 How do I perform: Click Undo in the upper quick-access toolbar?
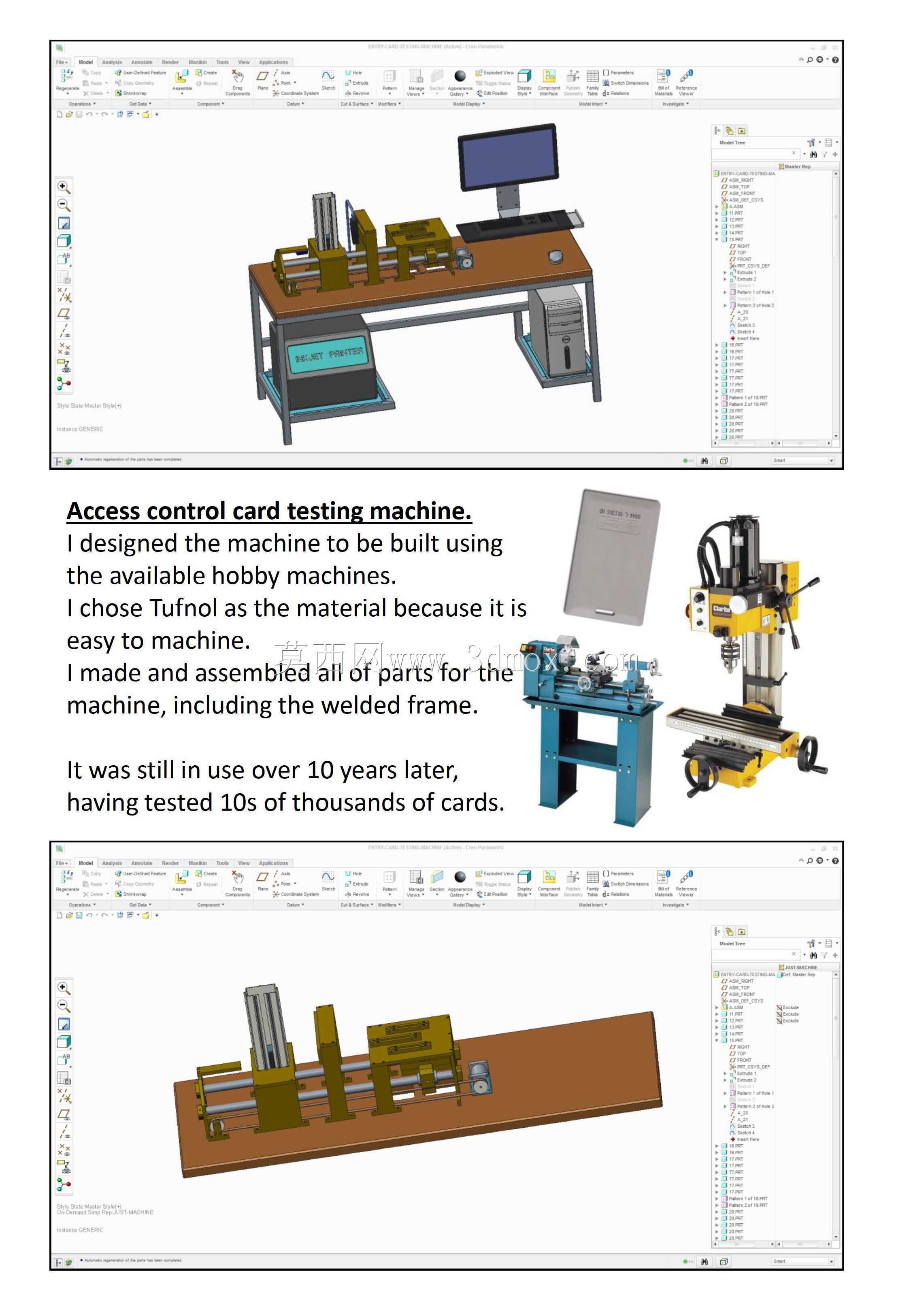coord(89,114)
